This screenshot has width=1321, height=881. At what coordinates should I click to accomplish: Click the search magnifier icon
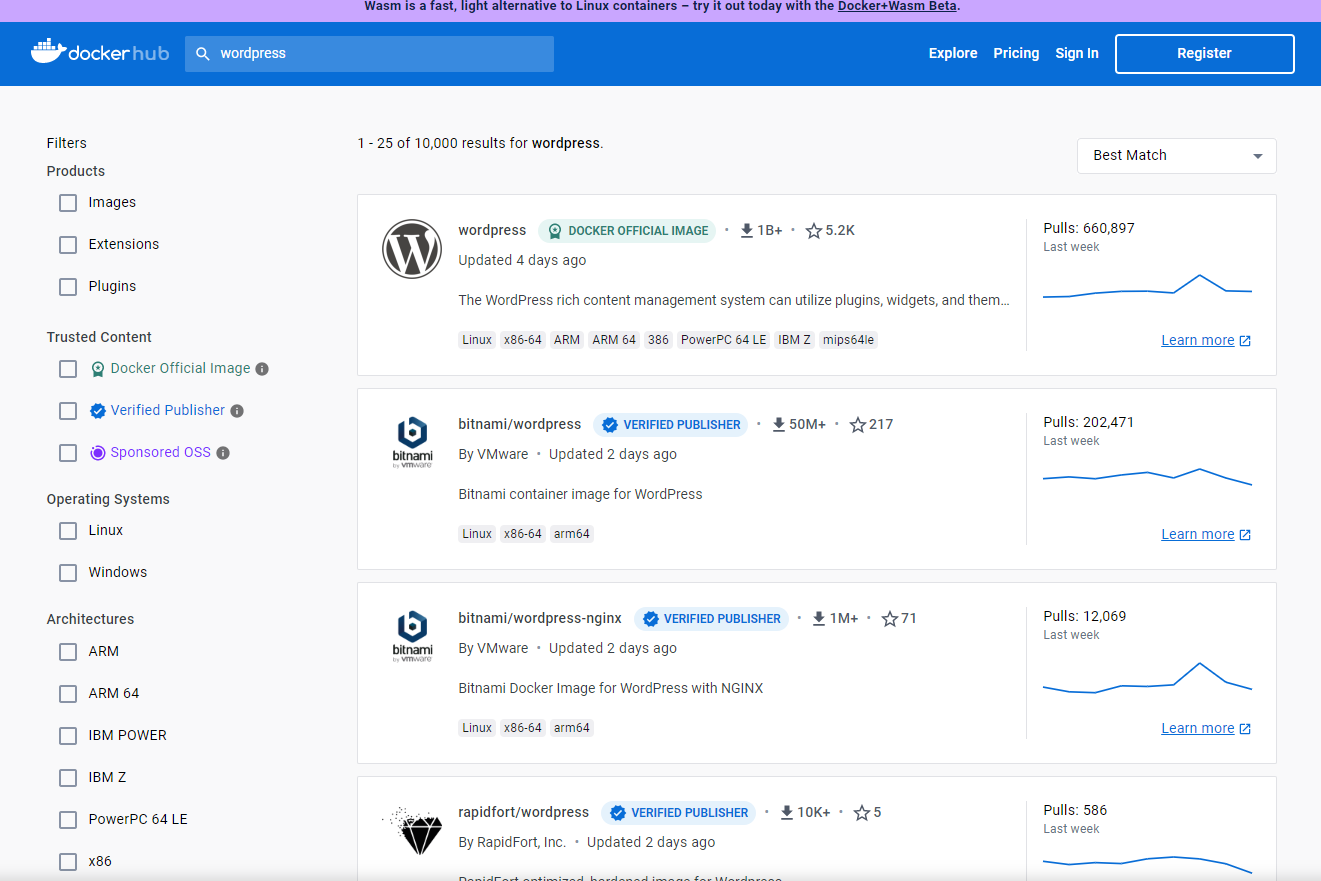coord(203,54)
